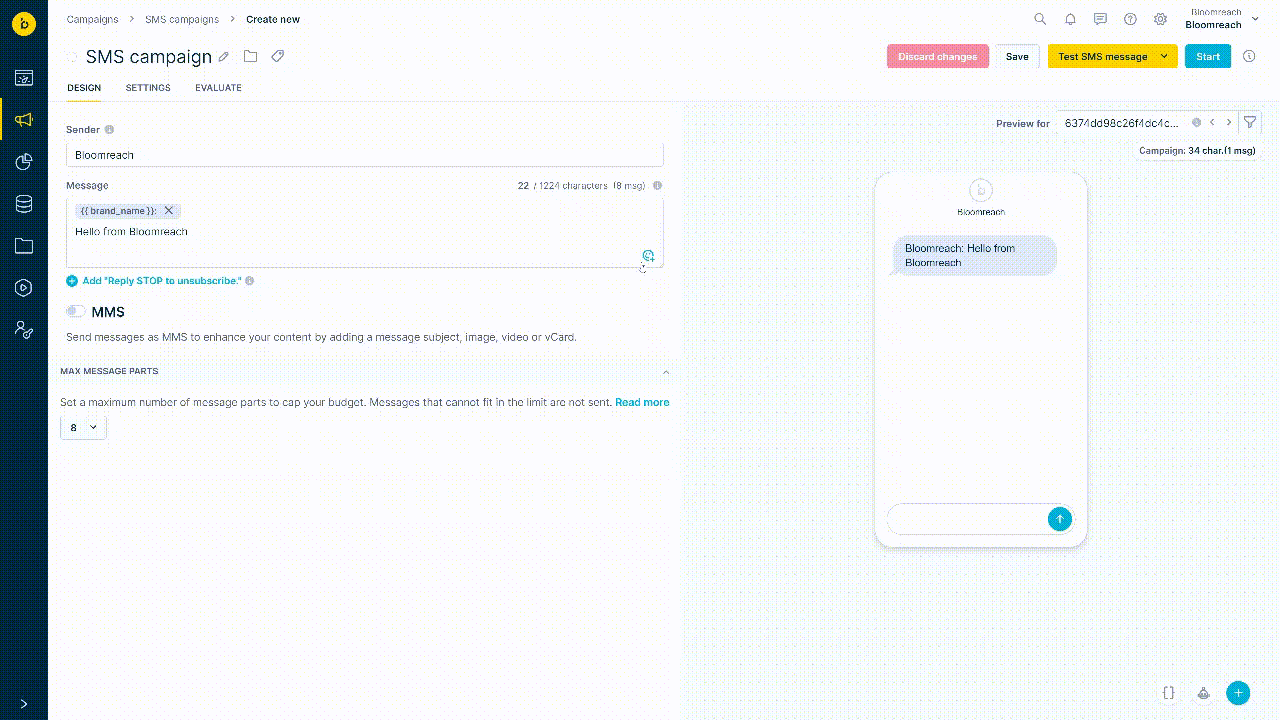Open the settings gear icon in header
Viewport: 1280px width, 720px height.
(1160, 19)
